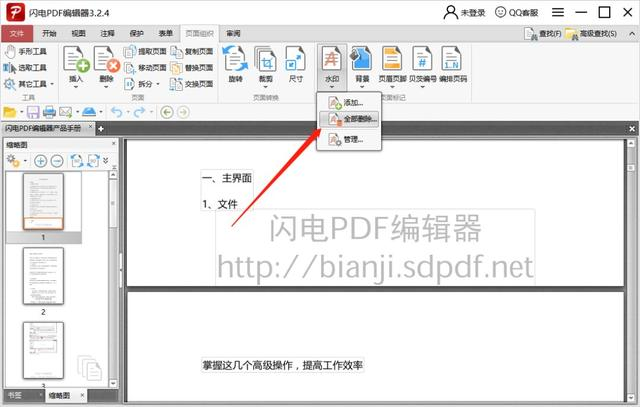Open the hamburger menu in title bar
Viewport: 640px width, 407px height.
click(x=558, y=13)
